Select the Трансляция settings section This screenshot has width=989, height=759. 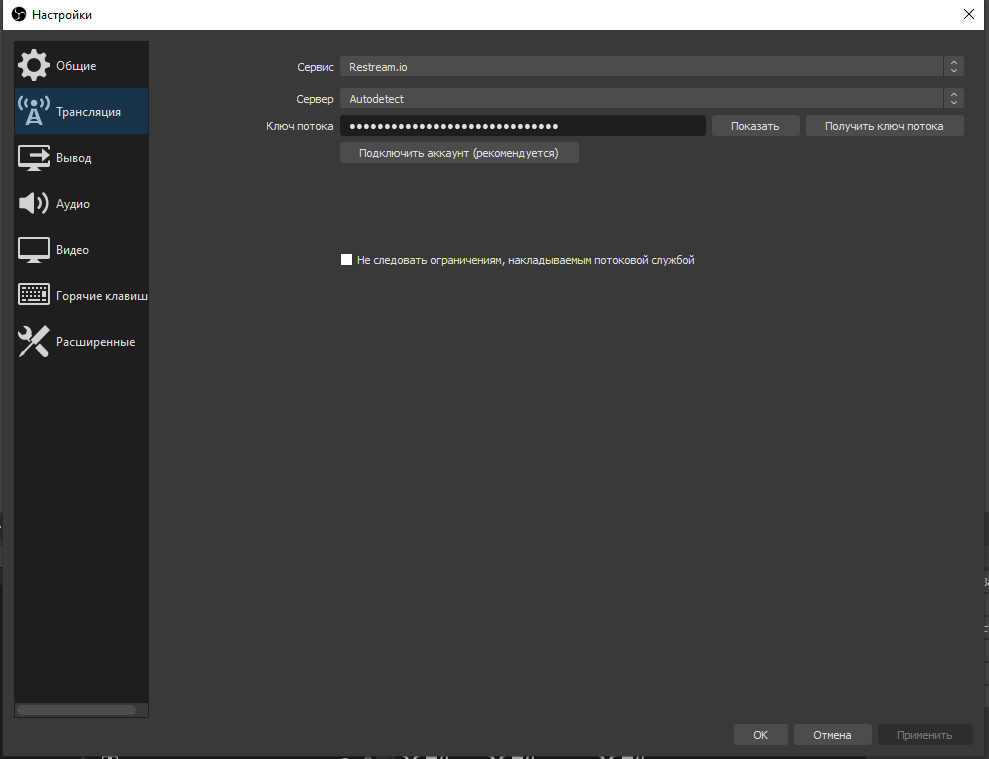click(x=81, y=111)
